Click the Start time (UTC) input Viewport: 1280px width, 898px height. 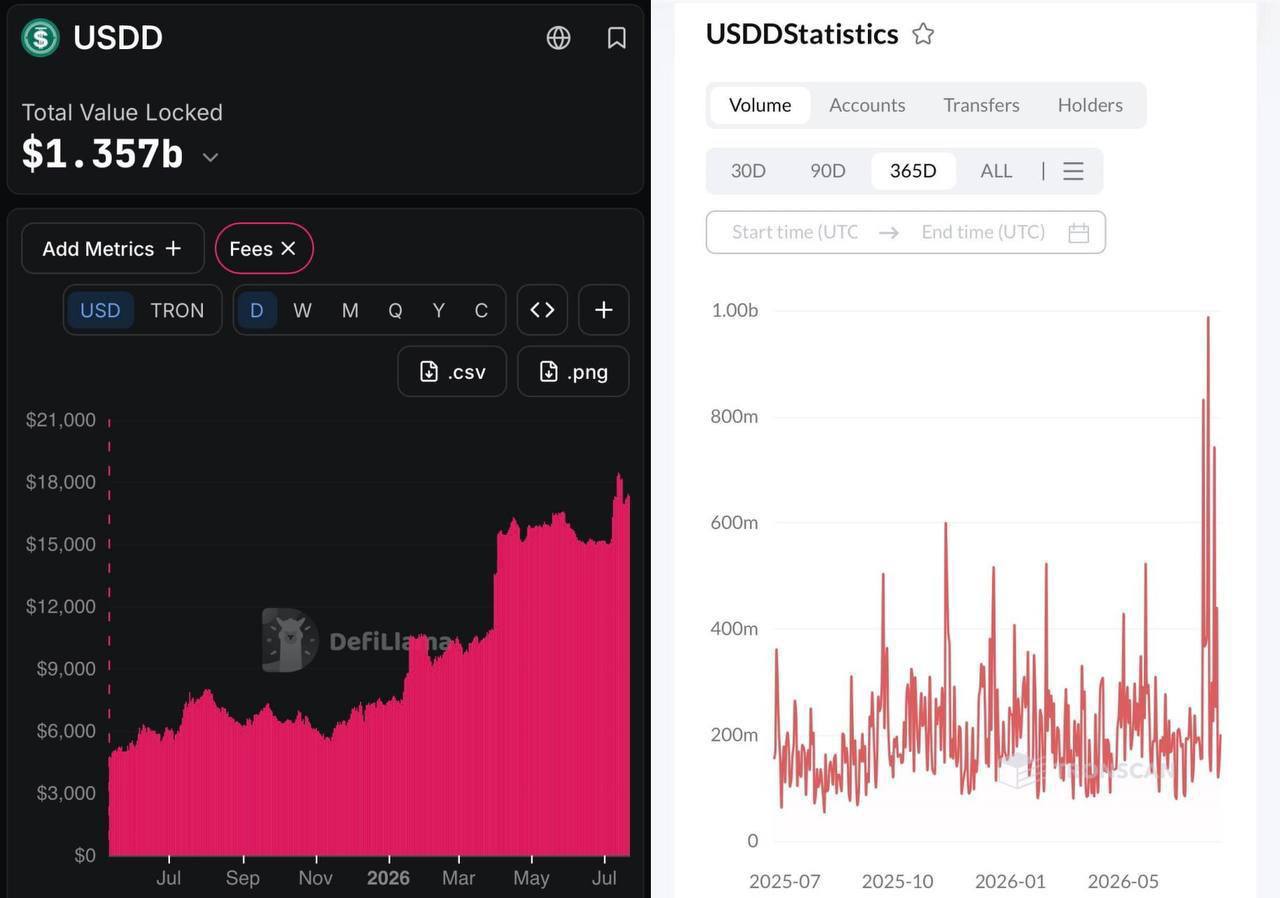(x=795, y=232)
